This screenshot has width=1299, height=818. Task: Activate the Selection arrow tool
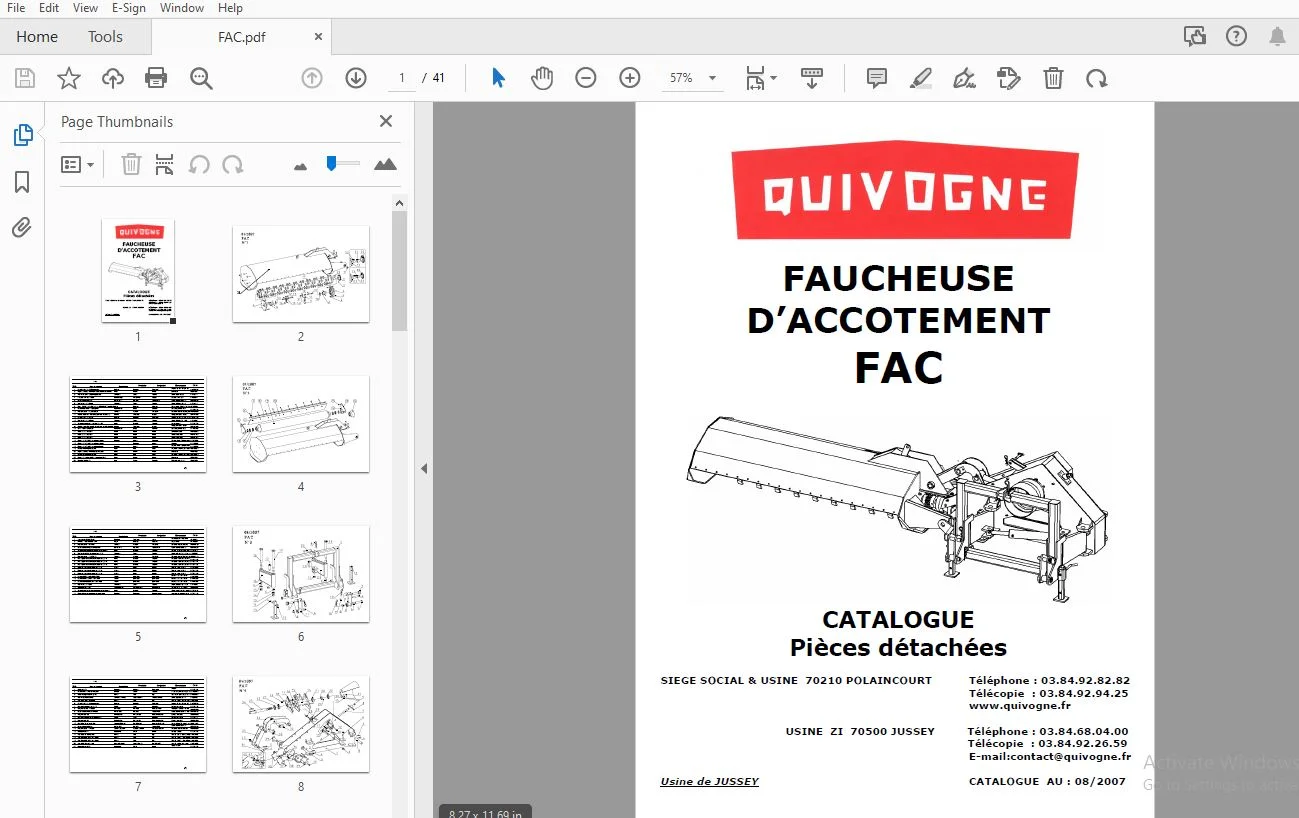498,78
